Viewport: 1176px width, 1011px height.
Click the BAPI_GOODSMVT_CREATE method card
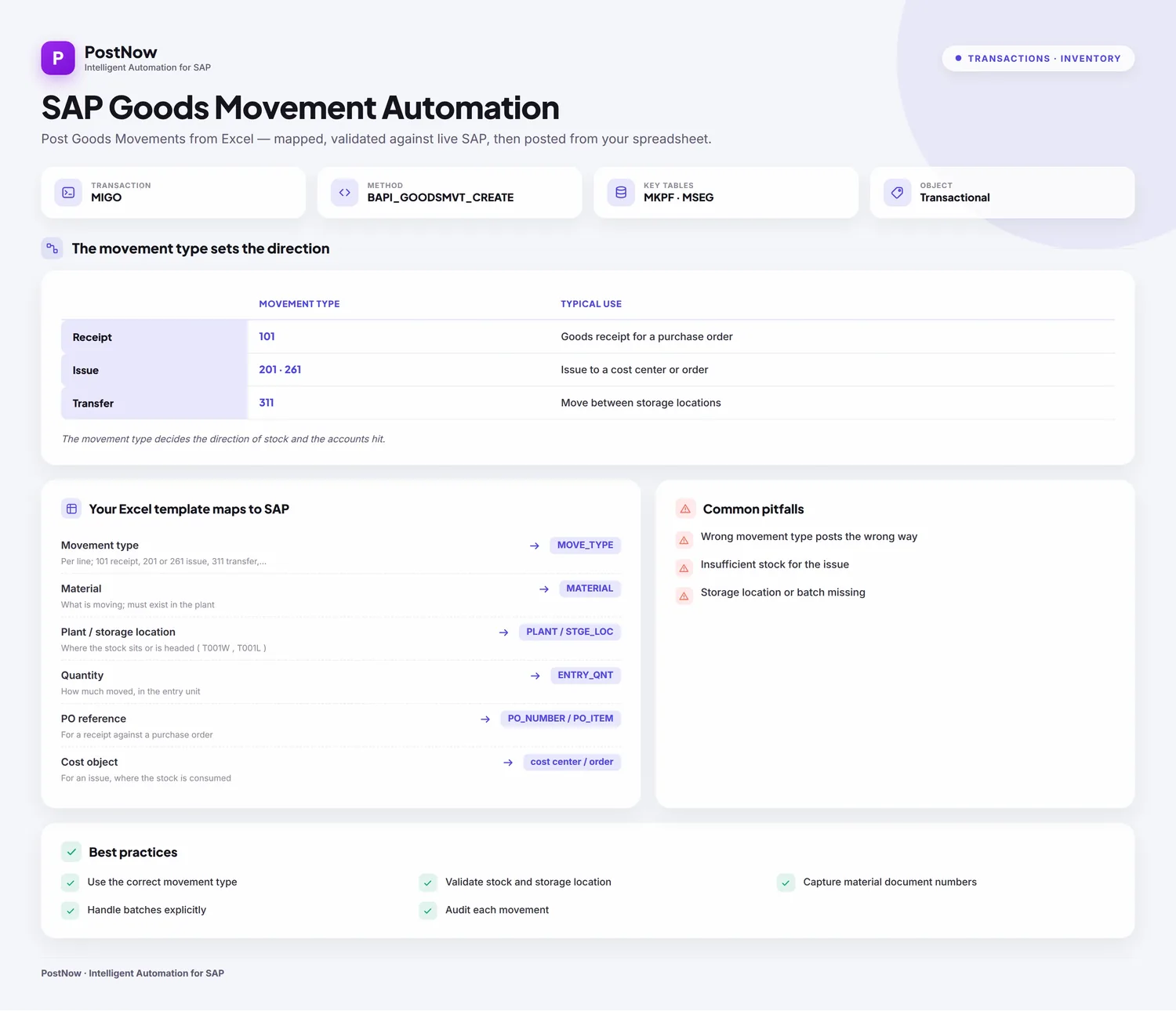click(450, 192)
